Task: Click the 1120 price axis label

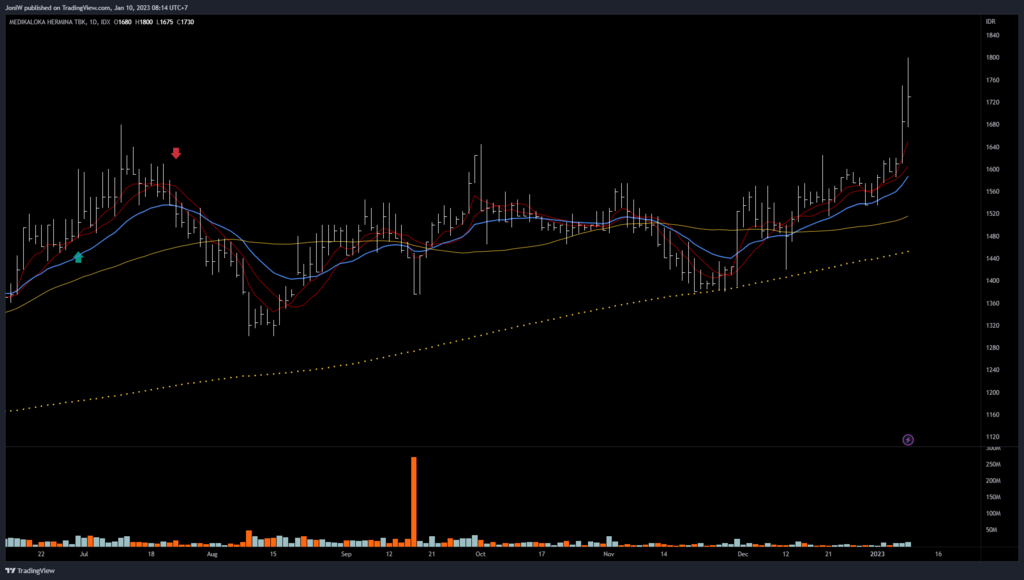Action: [x=993, y=437]
